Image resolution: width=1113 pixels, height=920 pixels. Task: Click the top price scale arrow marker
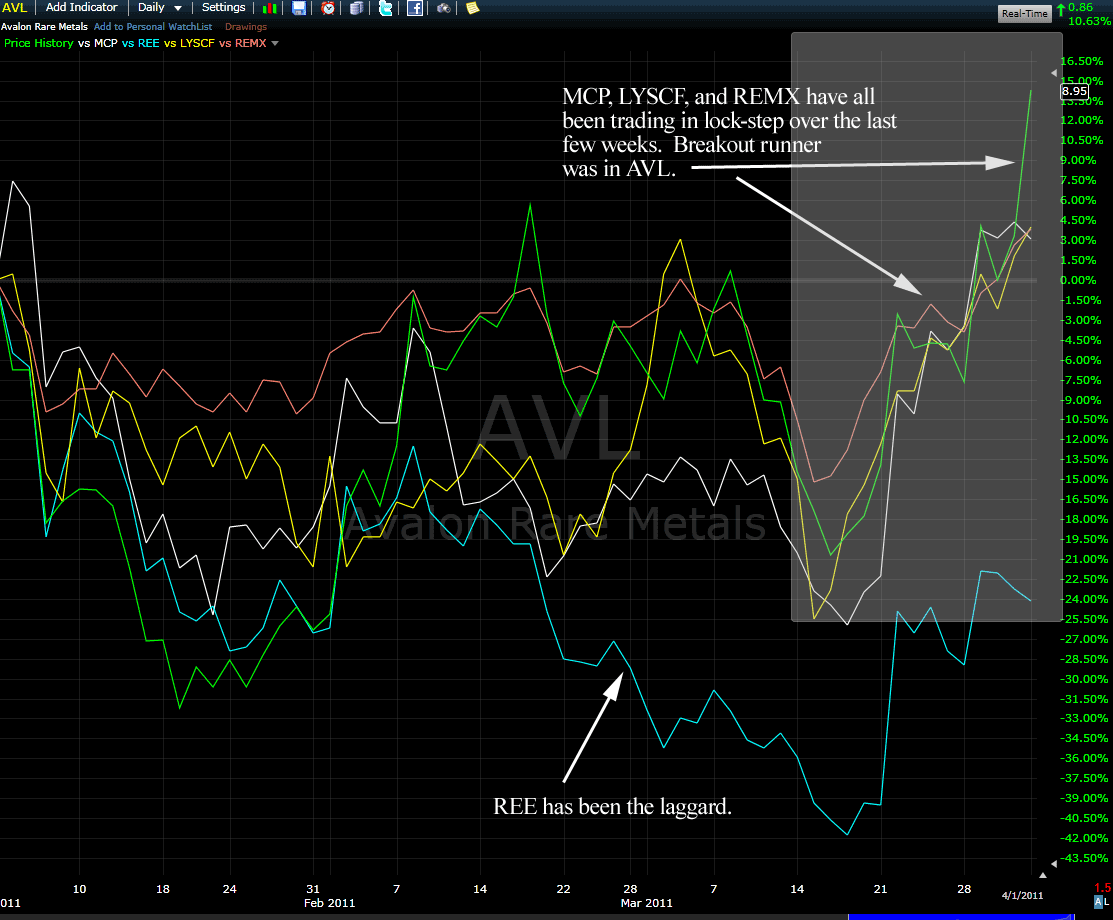tap(1054, 73)
